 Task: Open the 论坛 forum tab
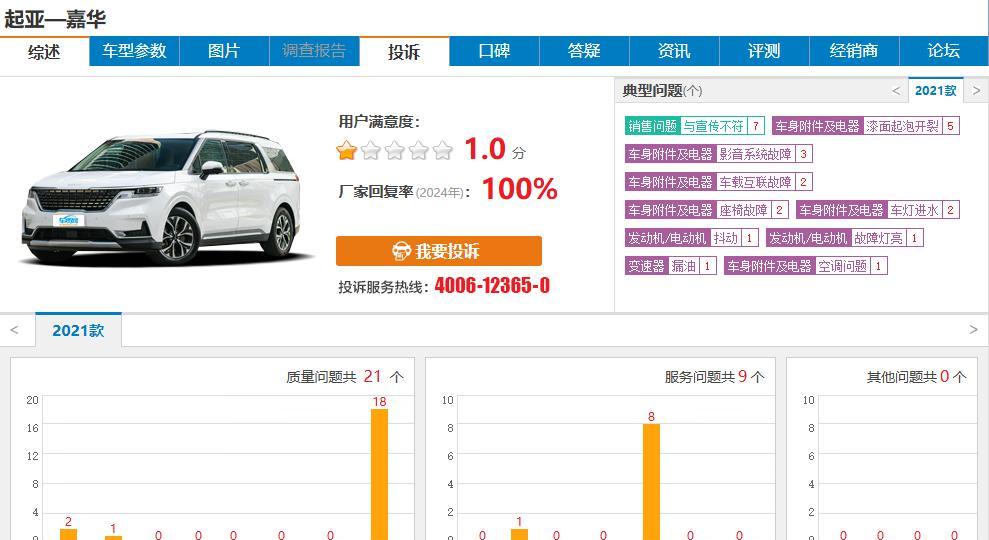tap(944, 52)
